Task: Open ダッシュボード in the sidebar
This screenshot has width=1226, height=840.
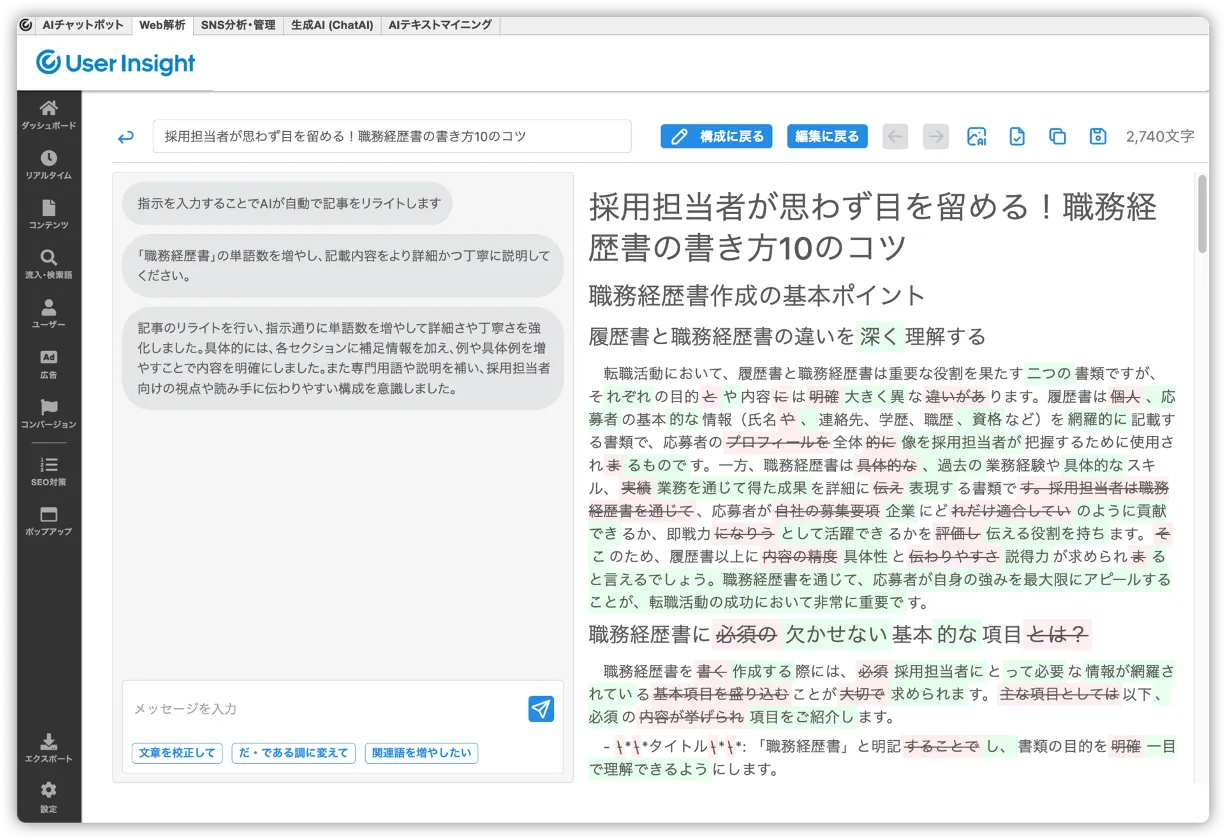Action: (48, 115)
